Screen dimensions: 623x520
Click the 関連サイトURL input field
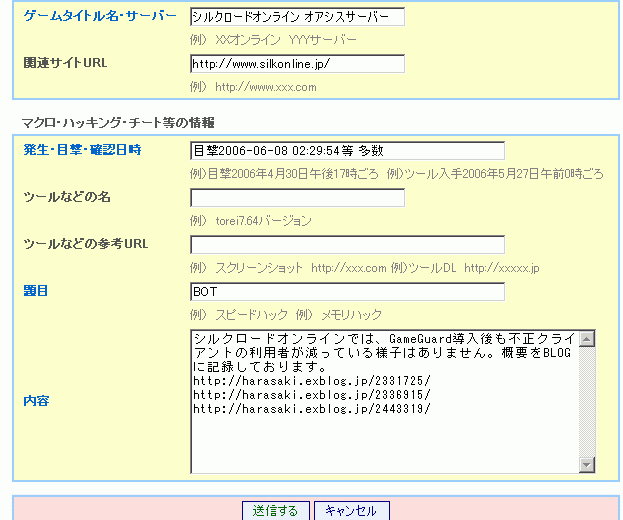[x=297, y=64]
